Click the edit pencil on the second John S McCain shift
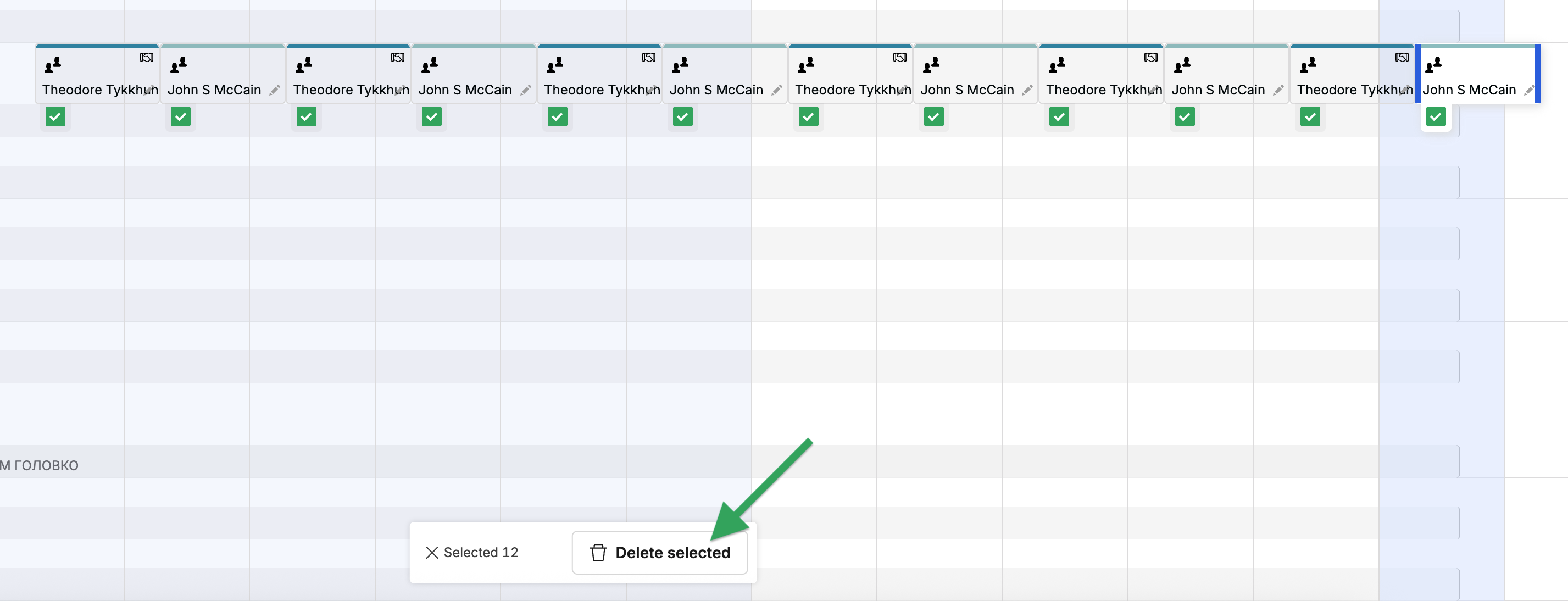This screenshot has height=601, width=1568. coord(525,90)
